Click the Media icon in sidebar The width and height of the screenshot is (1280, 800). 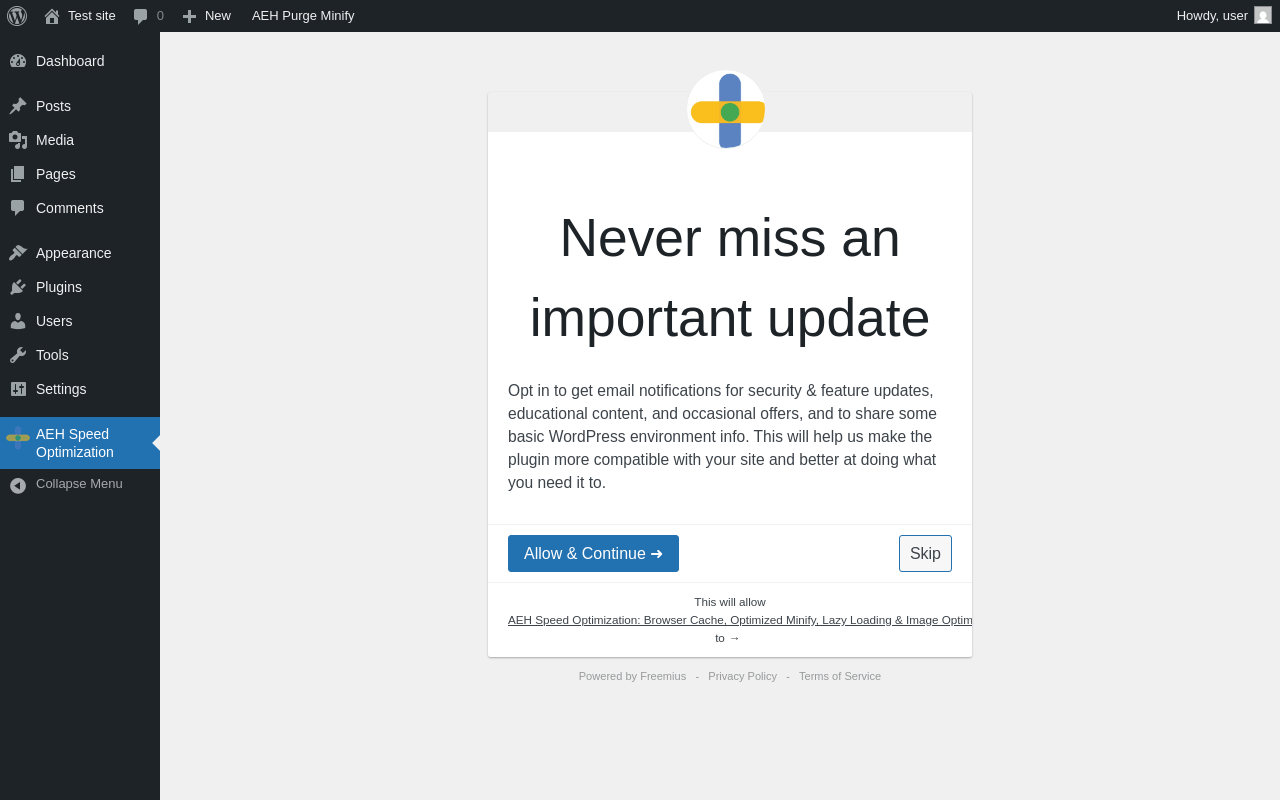(x=18, y=140)
